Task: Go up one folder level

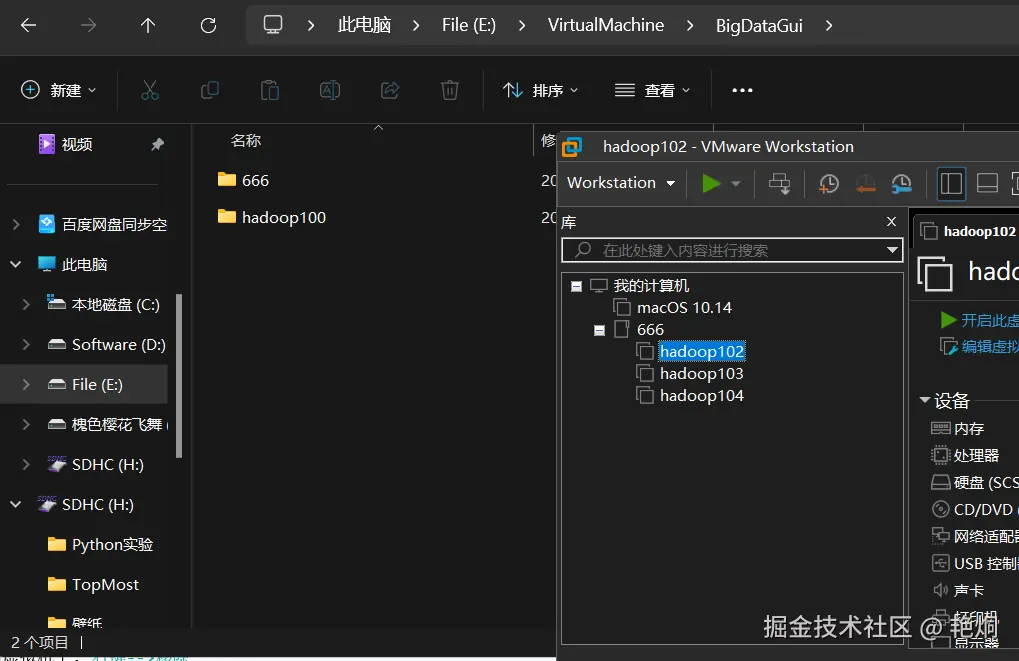Action: pyautogui.click(x=148, y=25)
